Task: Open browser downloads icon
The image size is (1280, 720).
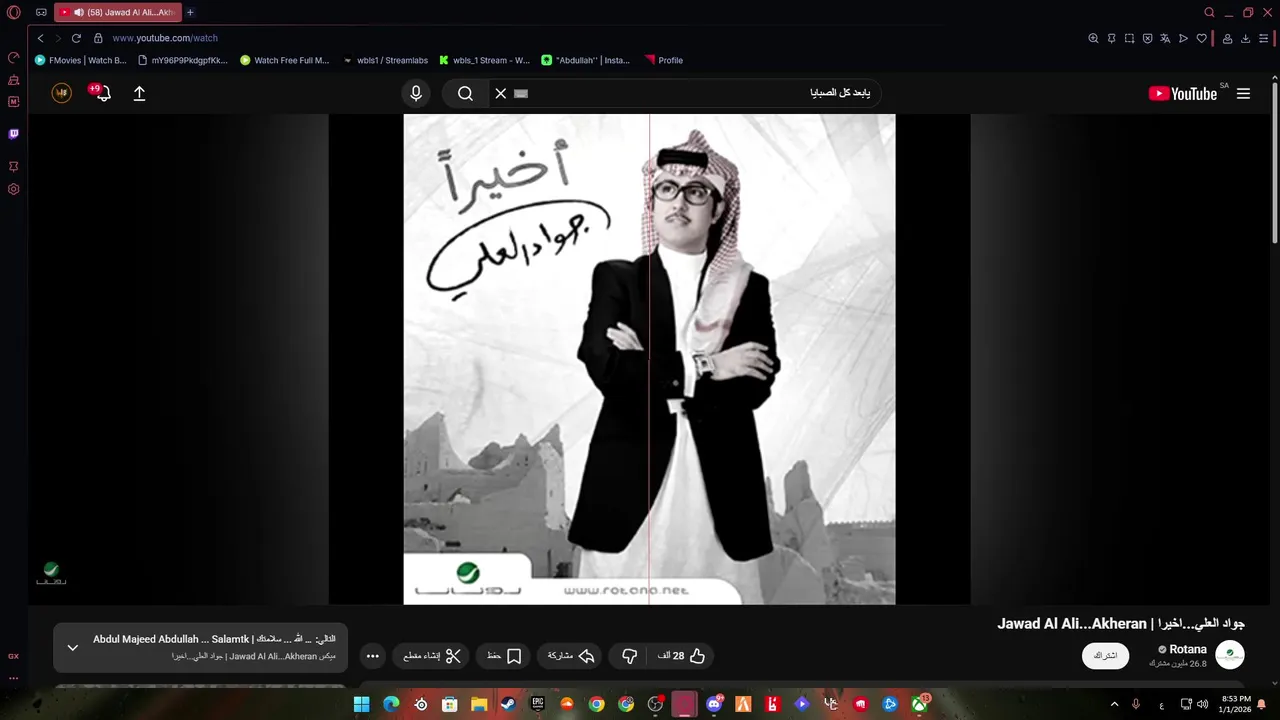Action: click(1245, 38)
